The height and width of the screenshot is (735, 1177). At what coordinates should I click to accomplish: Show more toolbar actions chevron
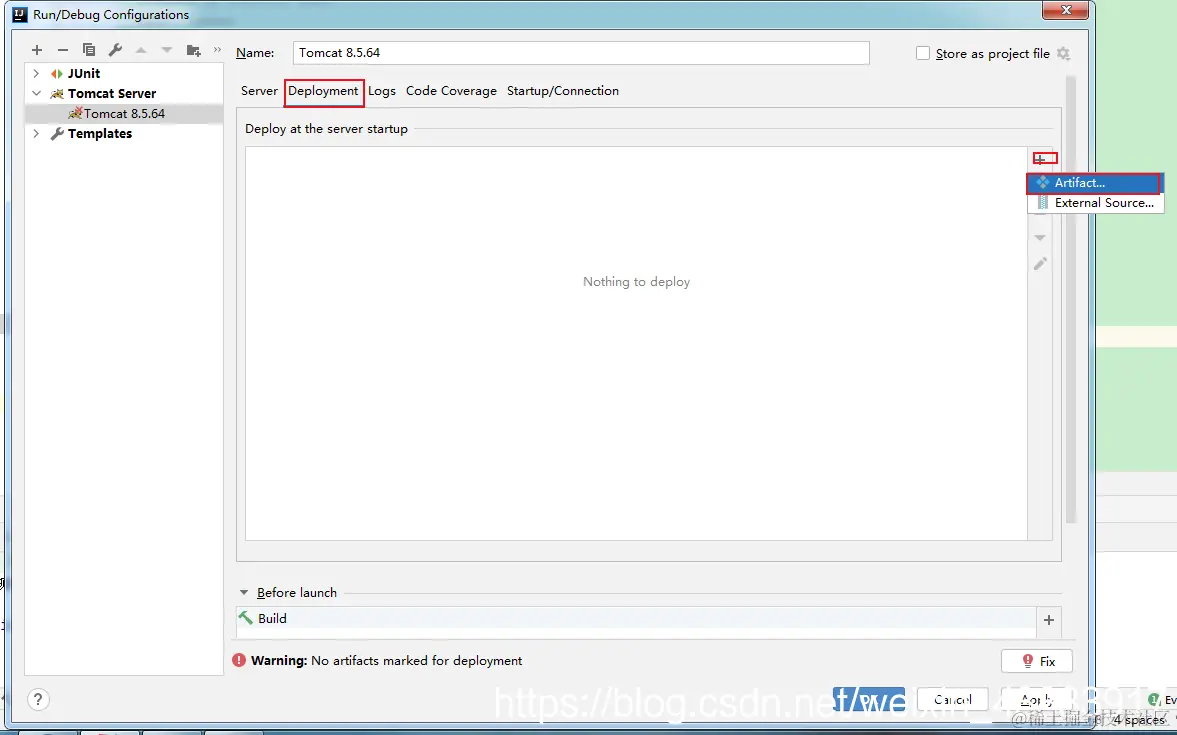(x=218, y=50)
